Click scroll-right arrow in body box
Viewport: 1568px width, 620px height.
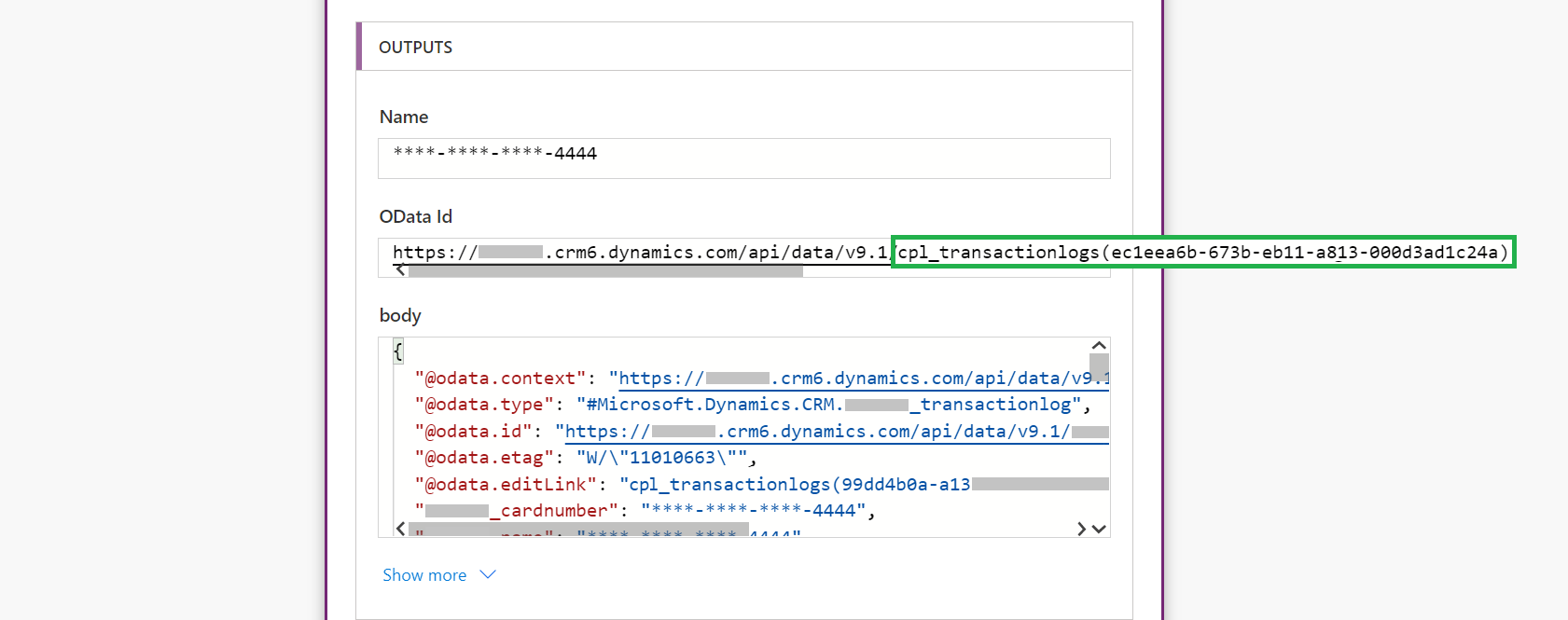(x=1081, y=529)
